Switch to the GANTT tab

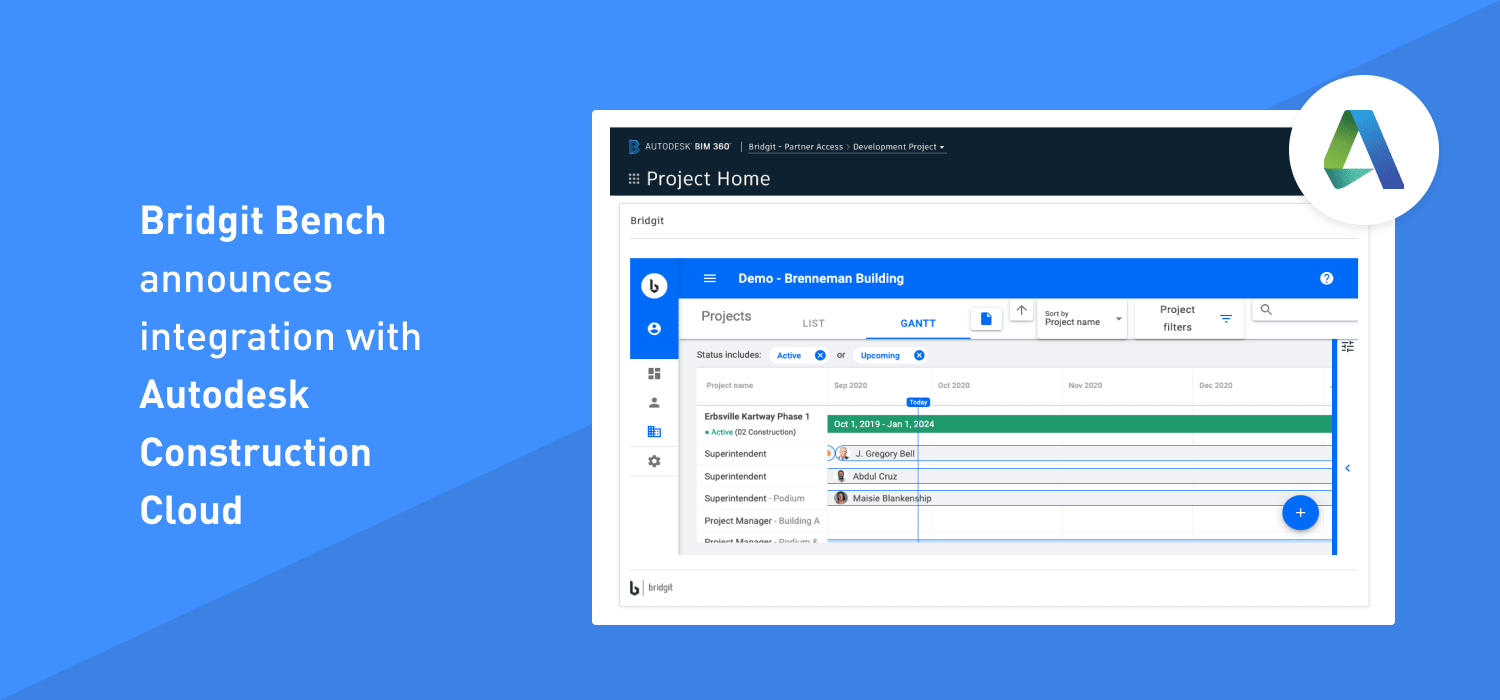tap(918, 324)
